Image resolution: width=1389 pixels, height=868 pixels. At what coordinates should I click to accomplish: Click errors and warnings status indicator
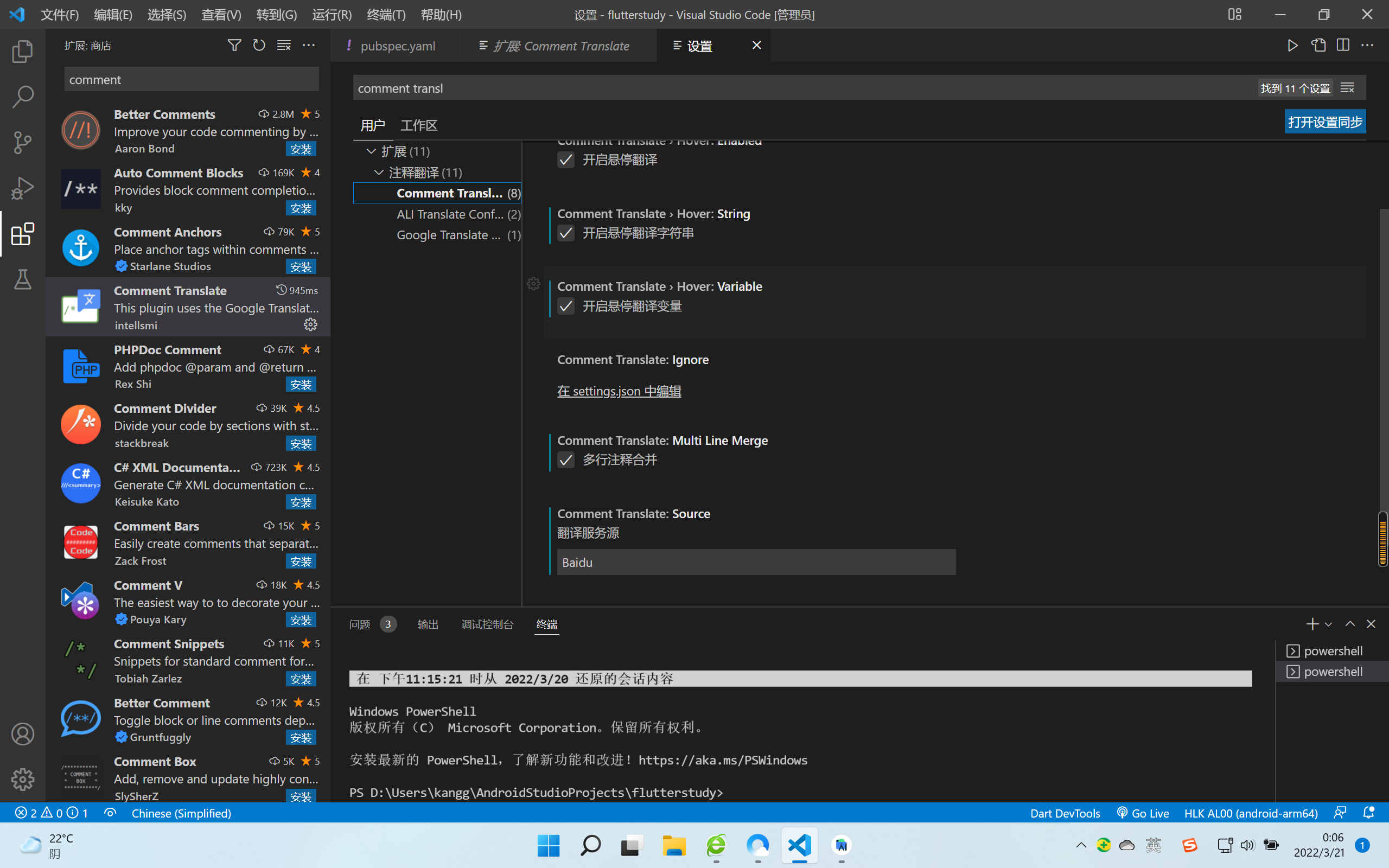pos(51,813)
